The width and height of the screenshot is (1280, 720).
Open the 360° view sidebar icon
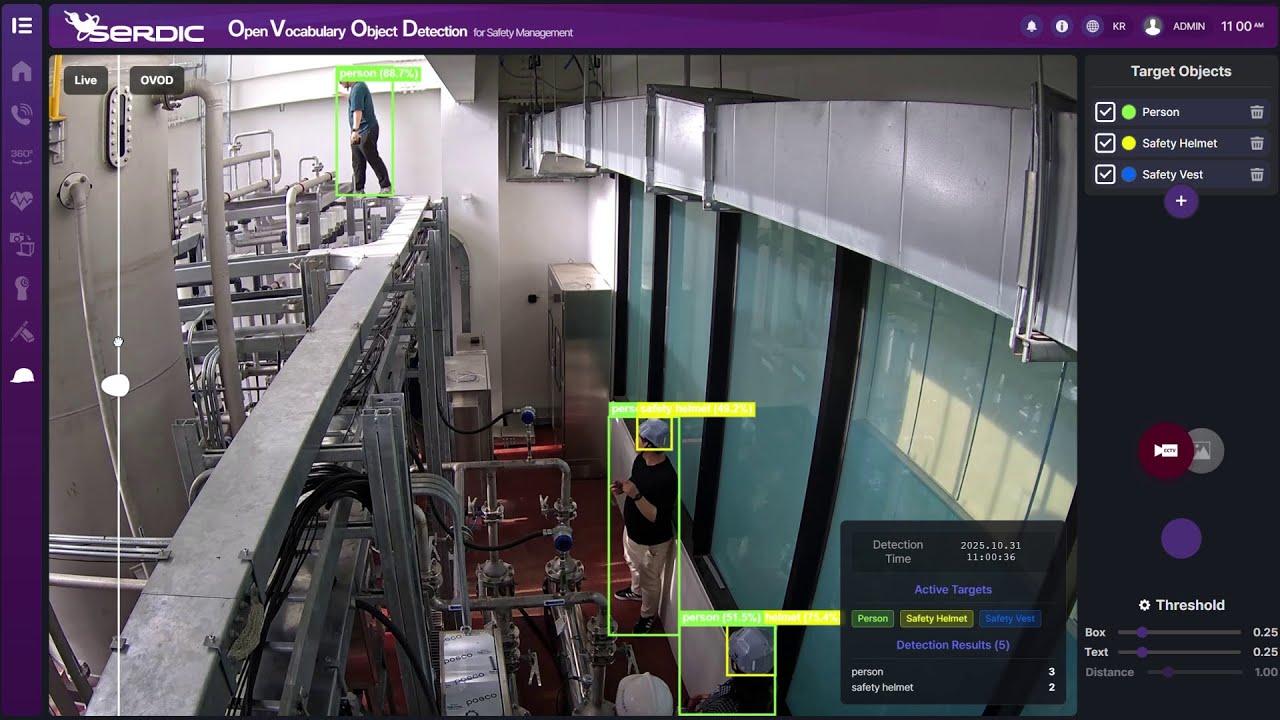(21, 155)
